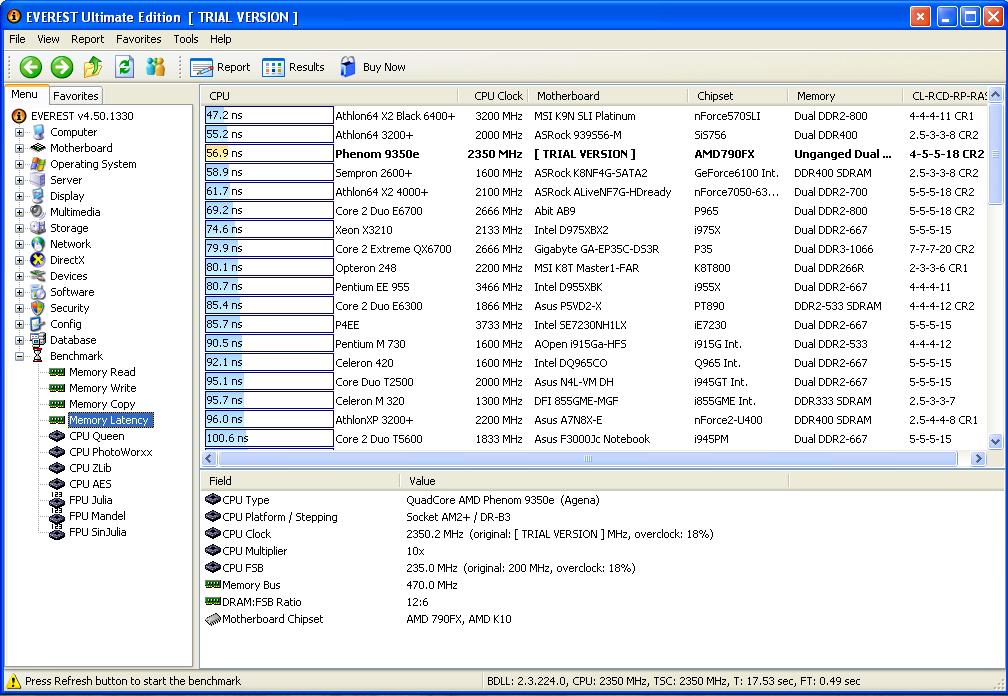The image size is (1008, 696).
Task: Open the Memory Write benchmark
Action: click(x=103, y=388)
